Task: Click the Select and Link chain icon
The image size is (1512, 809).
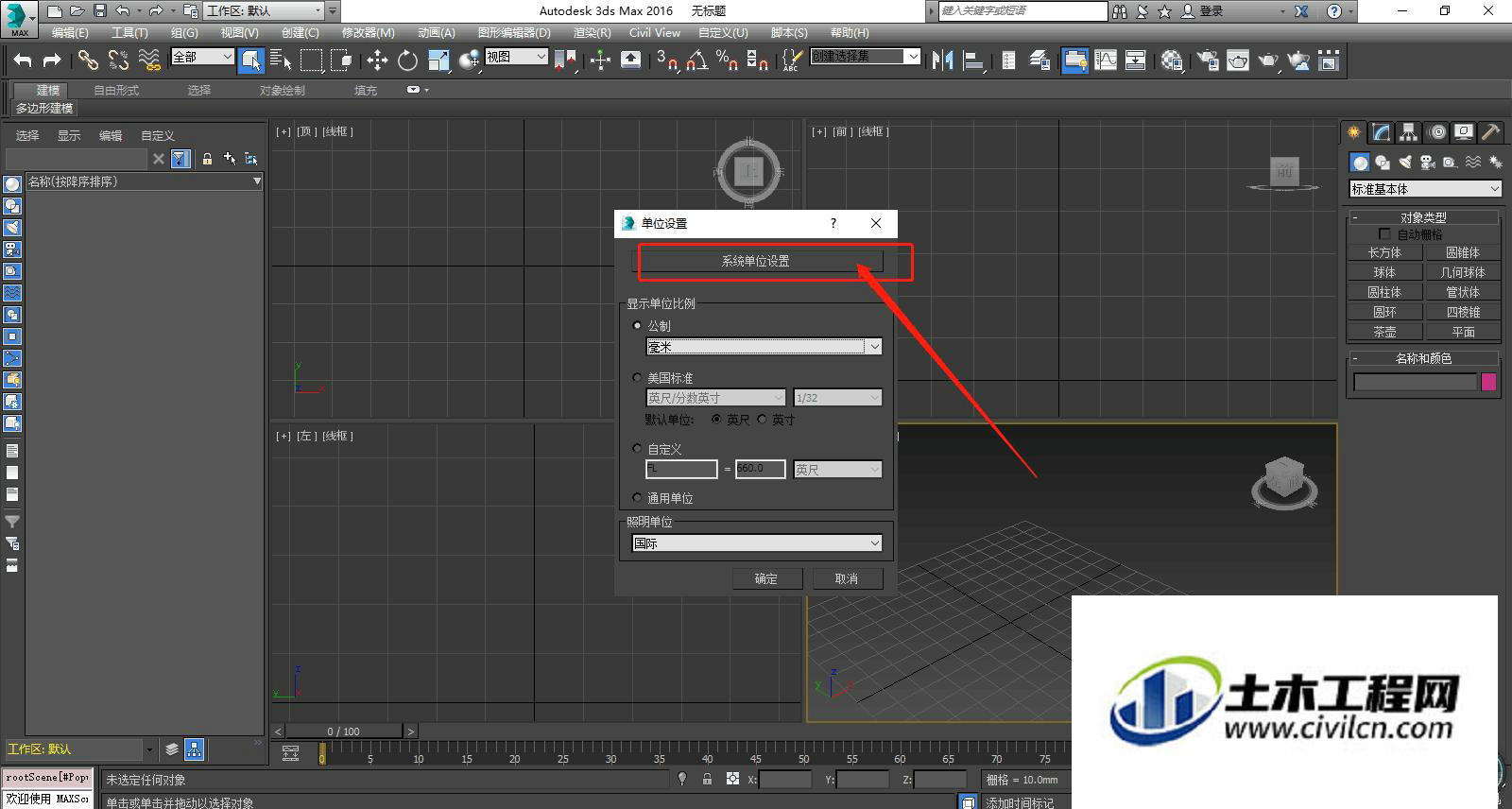Action: (88, 60)
